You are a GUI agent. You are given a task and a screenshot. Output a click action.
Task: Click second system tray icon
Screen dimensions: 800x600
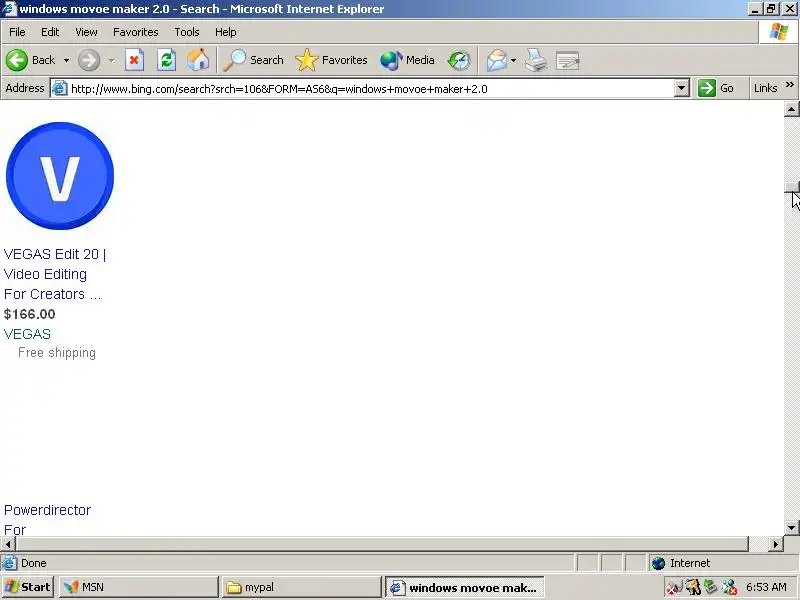coord(692,588)
